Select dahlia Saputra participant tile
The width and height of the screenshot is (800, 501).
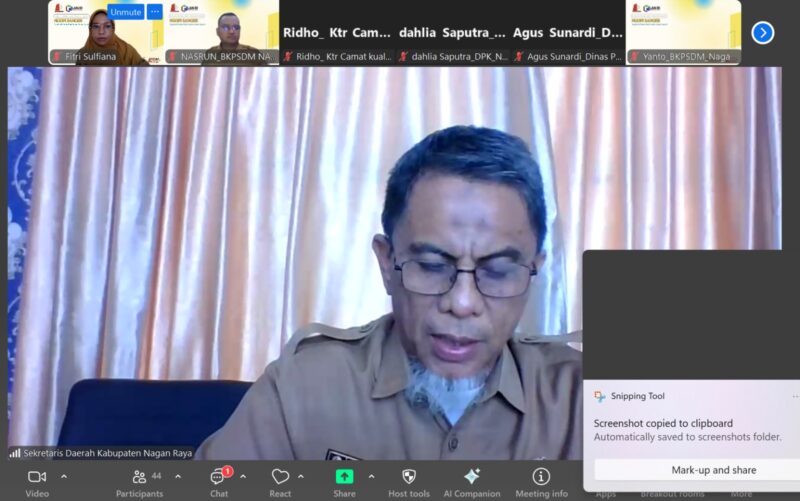453,33
